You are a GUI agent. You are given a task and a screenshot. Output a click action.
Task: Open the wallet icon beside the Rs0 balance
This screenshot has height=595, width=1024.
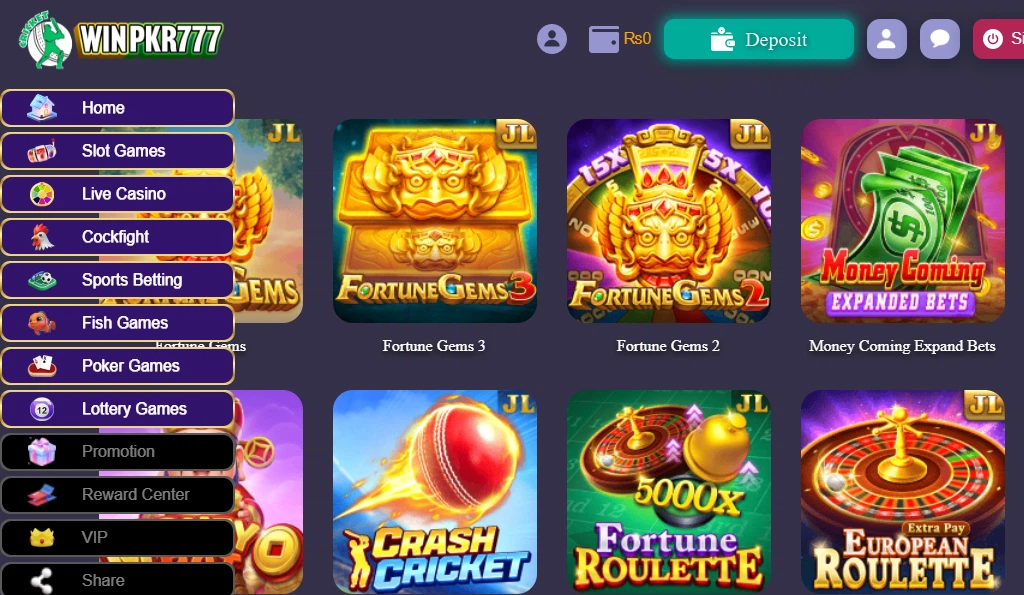tap(603, 39)
